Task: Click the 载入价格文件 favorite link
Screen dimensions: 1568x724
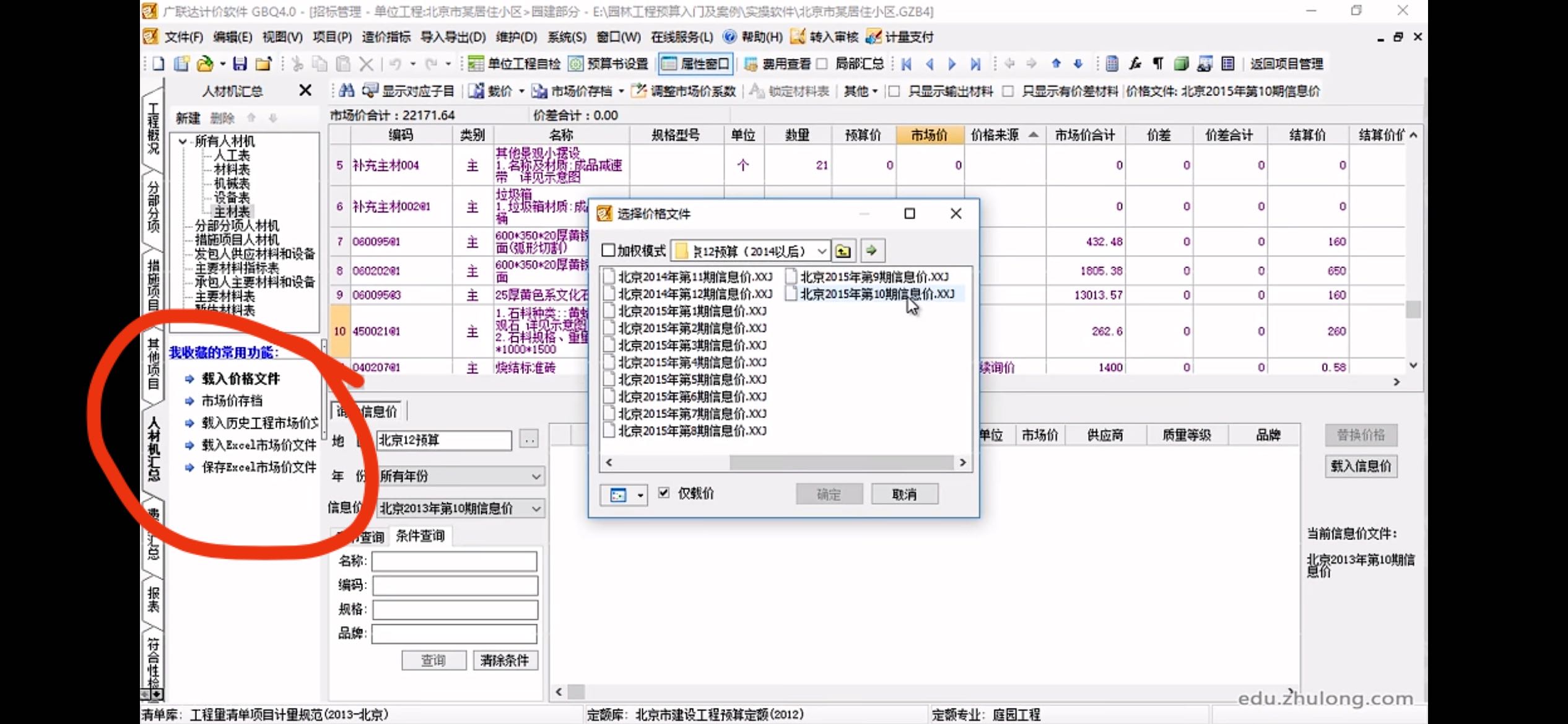Action: click(240, 378)
